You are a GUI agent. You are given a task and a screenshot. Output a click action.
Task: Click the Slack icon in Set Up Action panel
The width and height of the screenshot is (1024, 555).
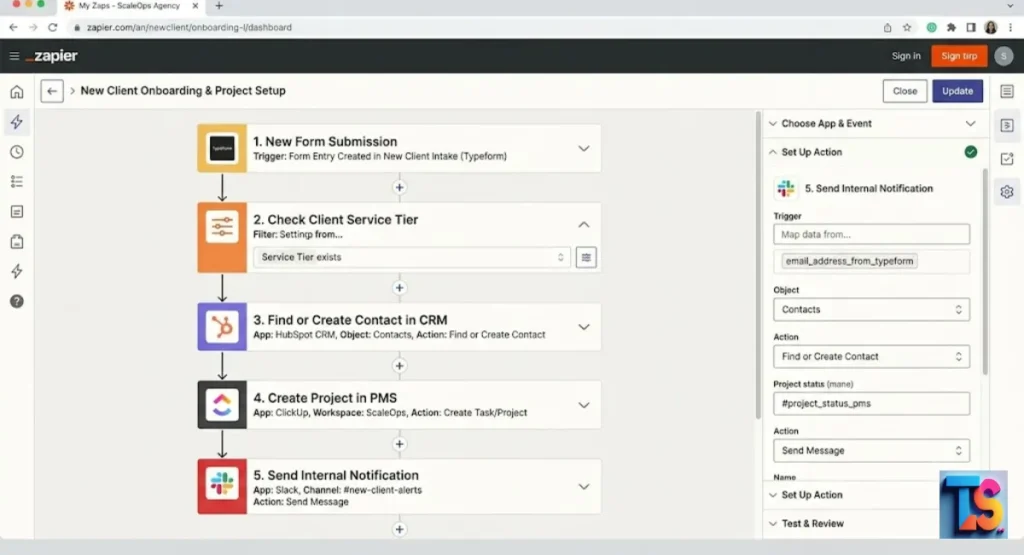786,189
